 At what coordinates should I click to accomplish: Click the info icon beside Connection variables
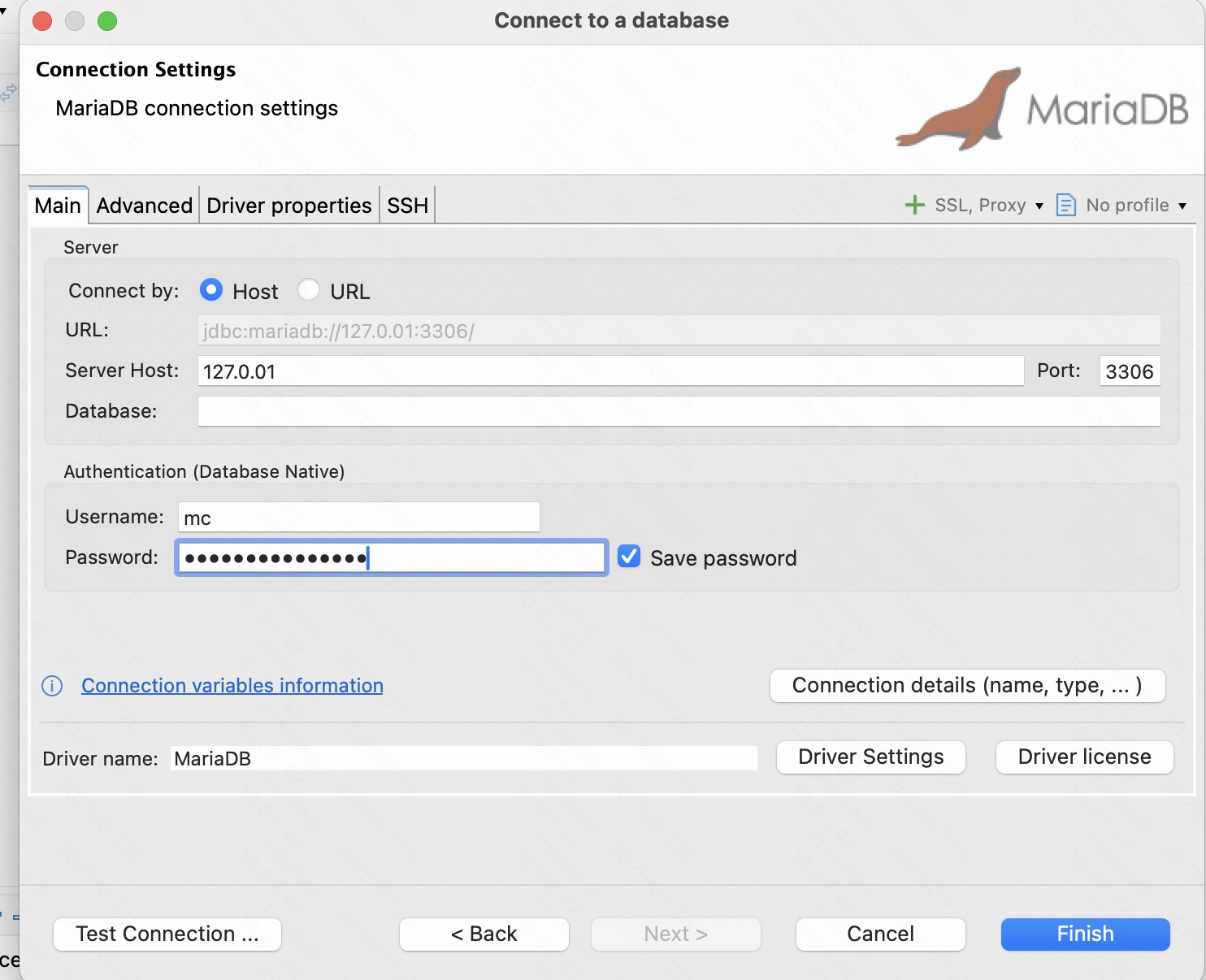[52, 686]
